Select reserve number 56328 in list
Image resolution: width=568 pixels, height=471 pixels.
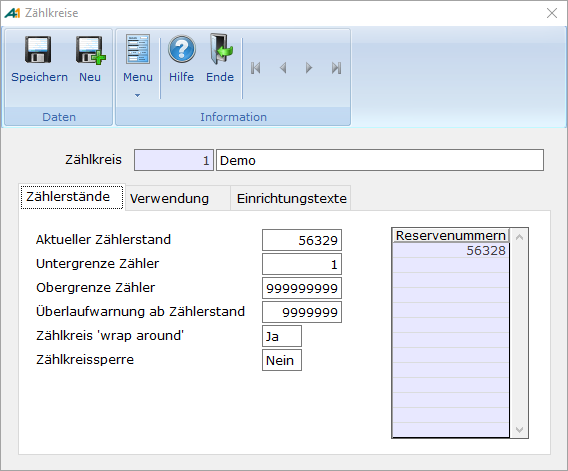[451, 250]
